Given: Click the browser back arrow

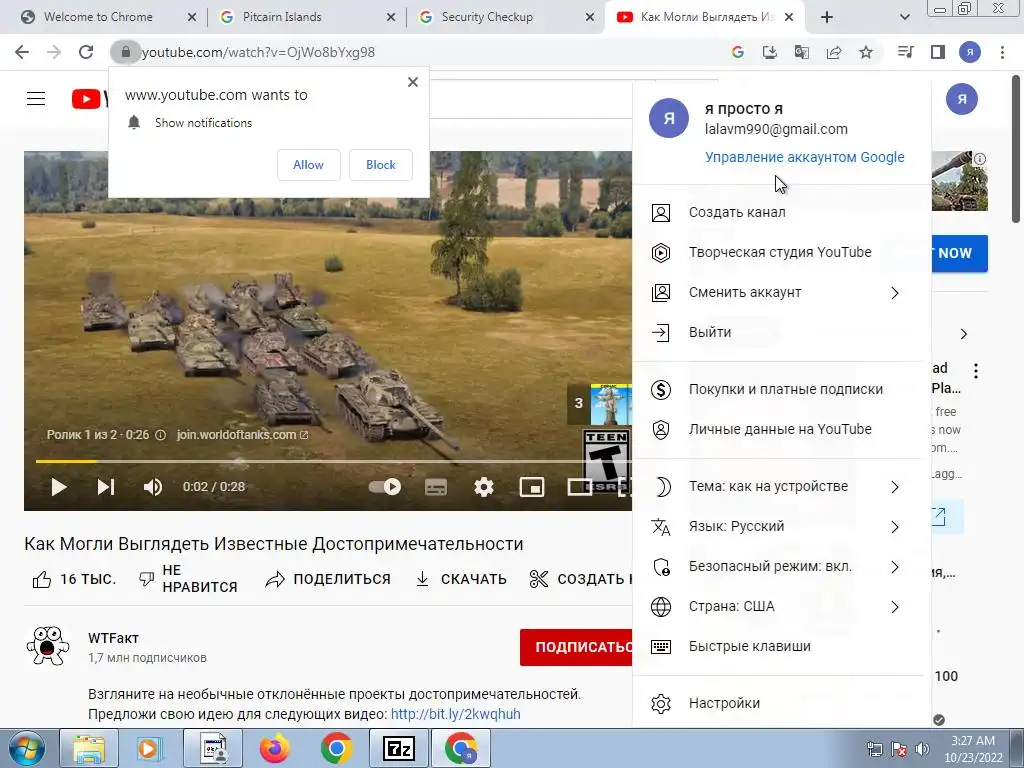Looking at the screenshot, I should pos(22,52).
